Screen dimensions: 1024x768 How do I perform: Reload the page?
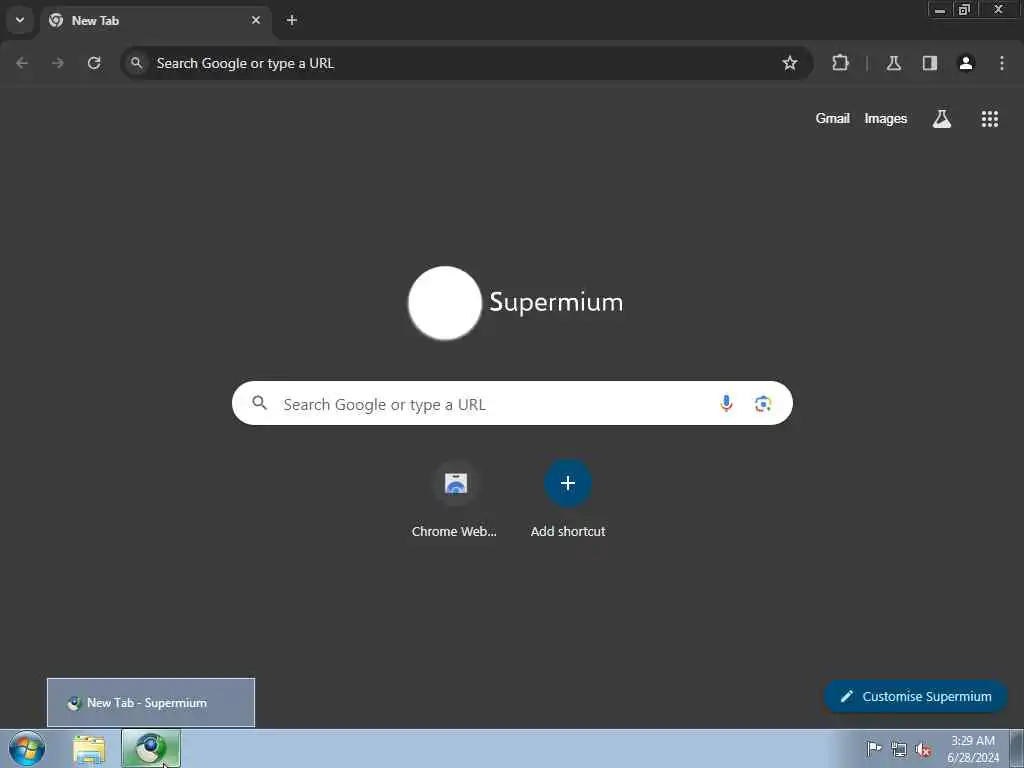point(94,63)
